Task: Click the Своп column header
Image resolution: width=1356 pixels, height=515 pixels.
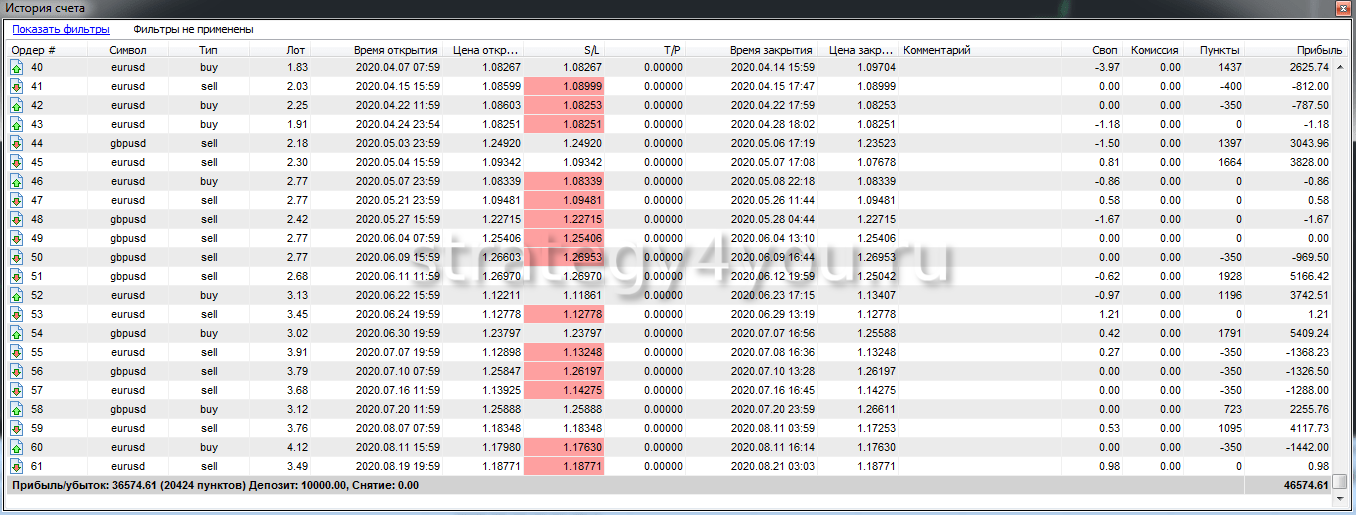Action: click(1105, 49)
